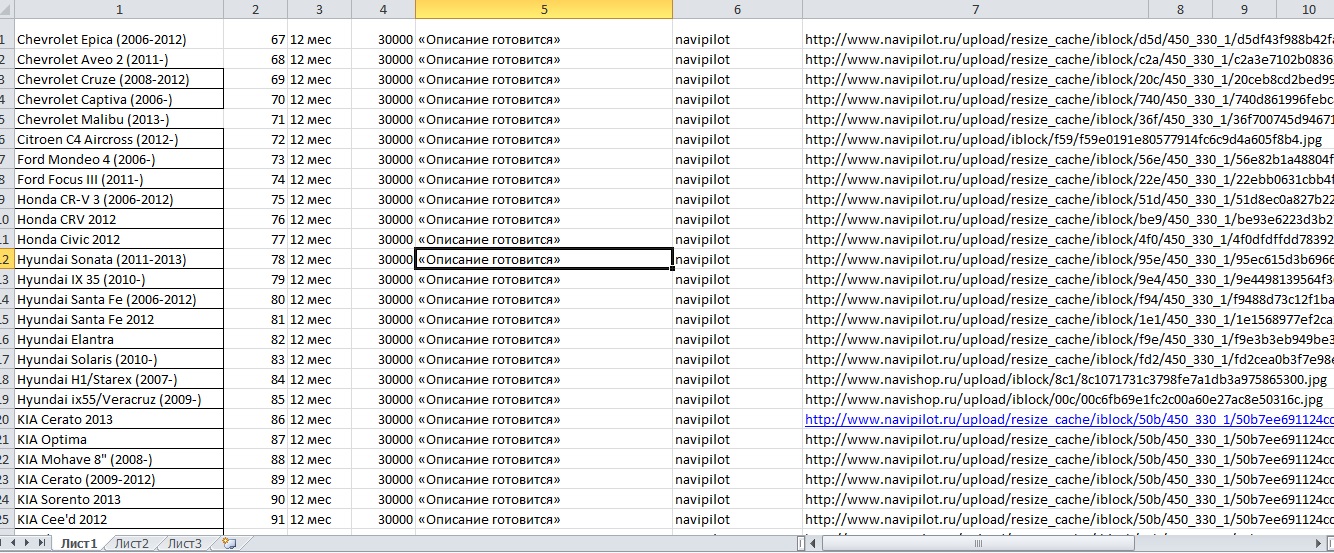Select column 9 header
The width and height of the screenshot is (1334, 553).
point(1244,9)
